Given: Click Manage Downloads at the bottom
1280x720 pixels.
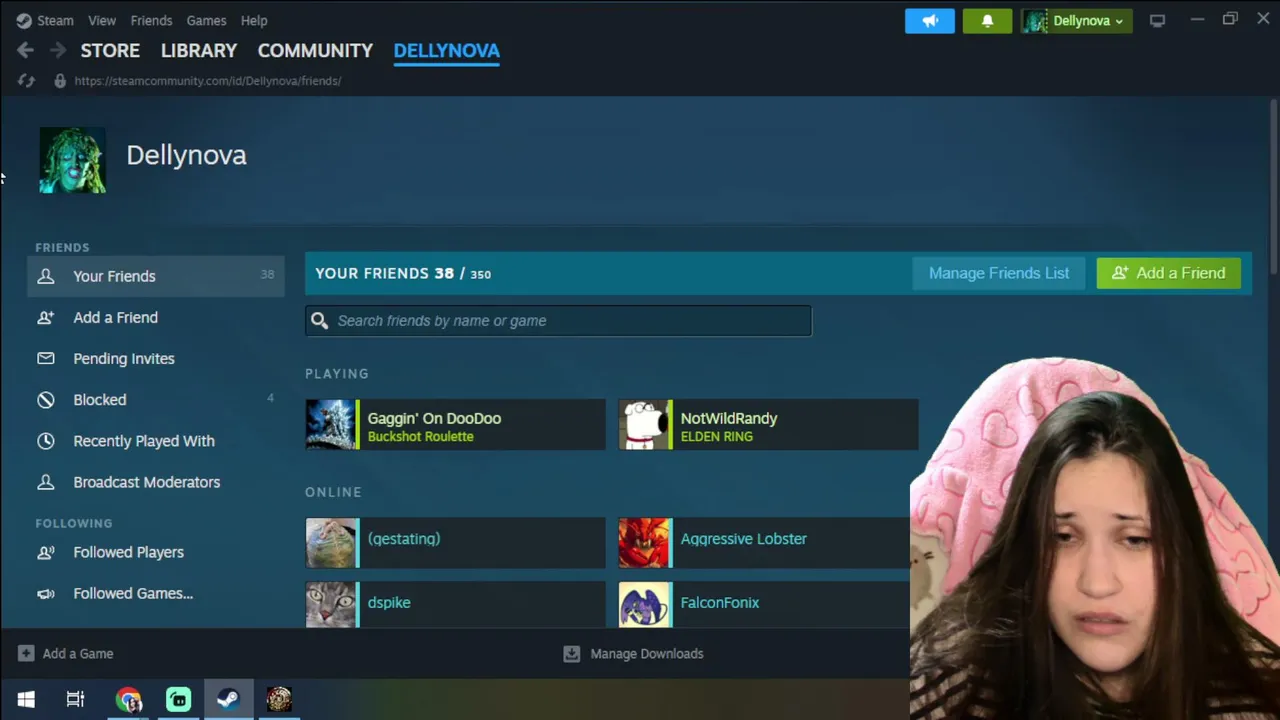Looking at the screenshot, I should tap(634, 653).
